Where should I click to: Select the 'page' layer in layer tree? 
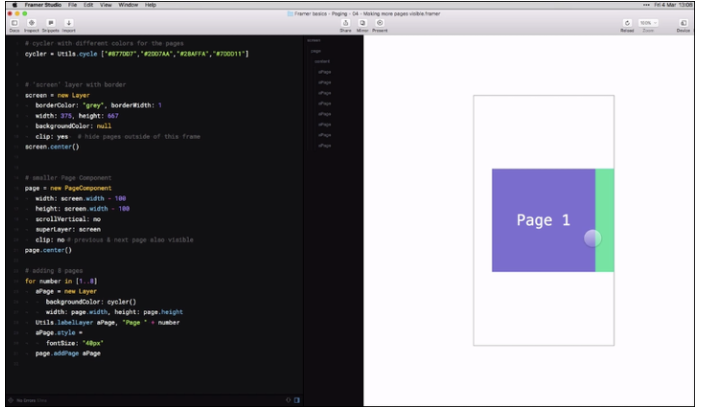click(316, 51)
